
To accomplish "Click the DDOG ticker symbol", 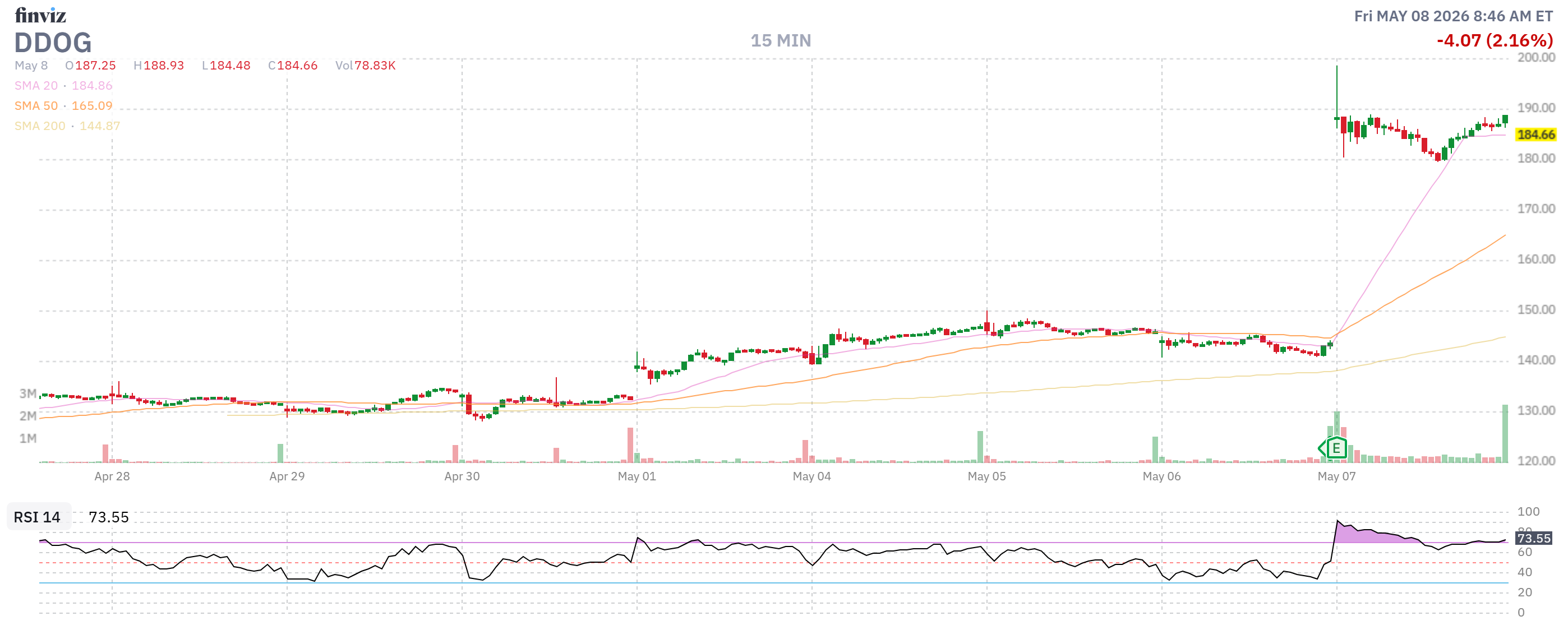I will 53,43.
